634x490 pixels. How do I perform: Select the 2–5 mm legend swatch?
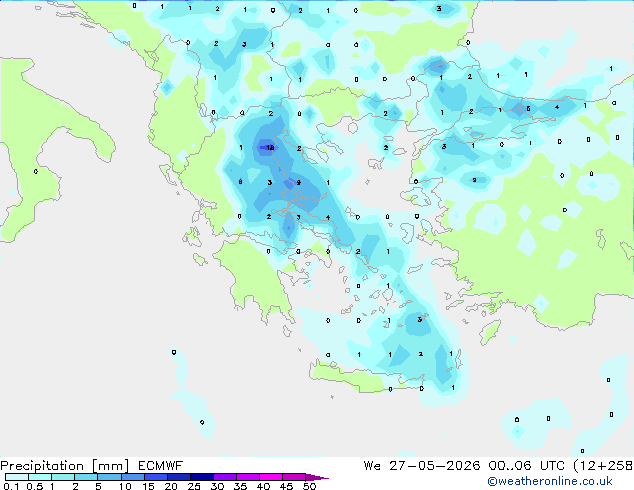[x=86, y=477]
